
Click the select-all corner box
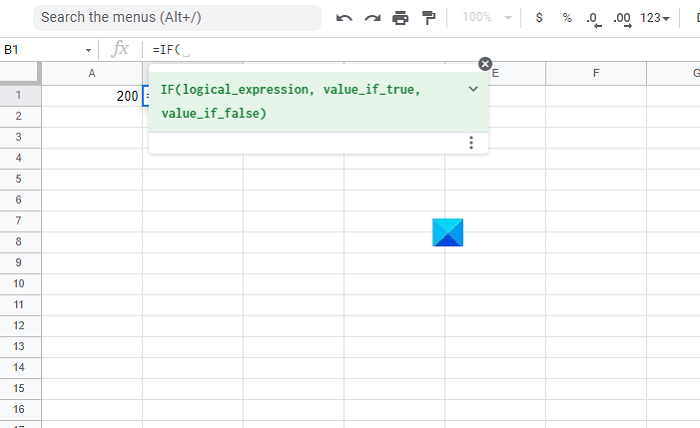click(x=19, y=72)
